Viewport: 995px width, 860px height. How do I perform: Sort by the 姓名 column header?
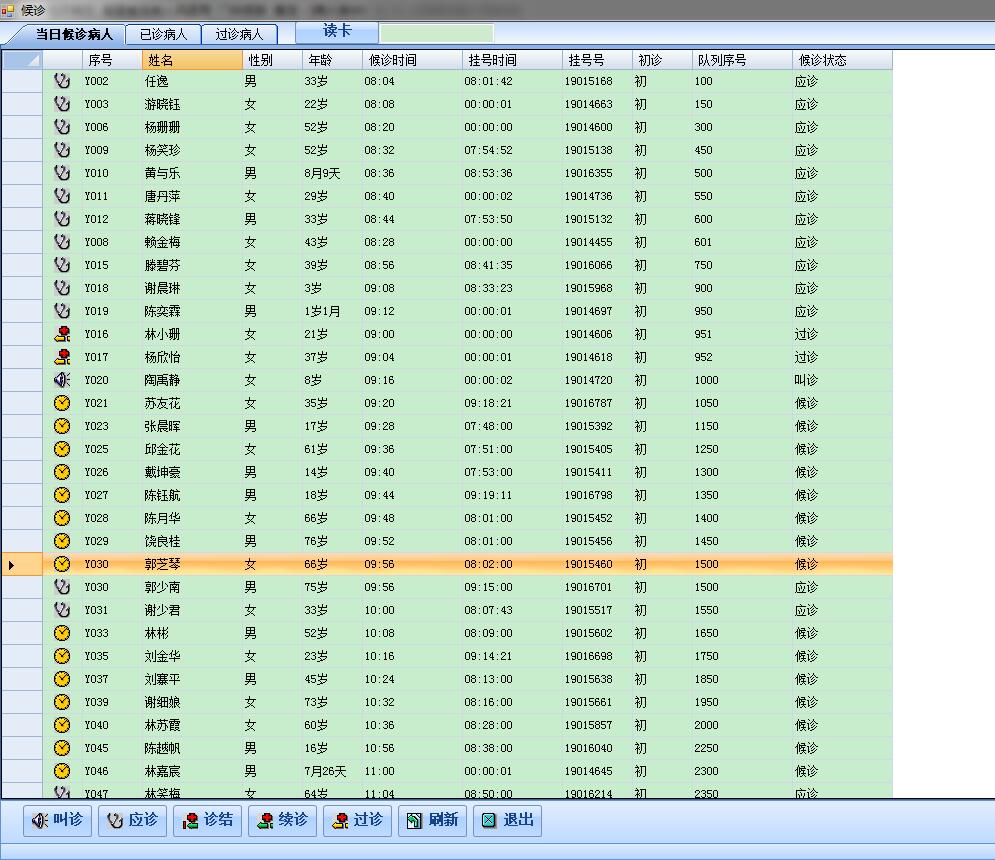pyautogui.click(x=192, y=60)
